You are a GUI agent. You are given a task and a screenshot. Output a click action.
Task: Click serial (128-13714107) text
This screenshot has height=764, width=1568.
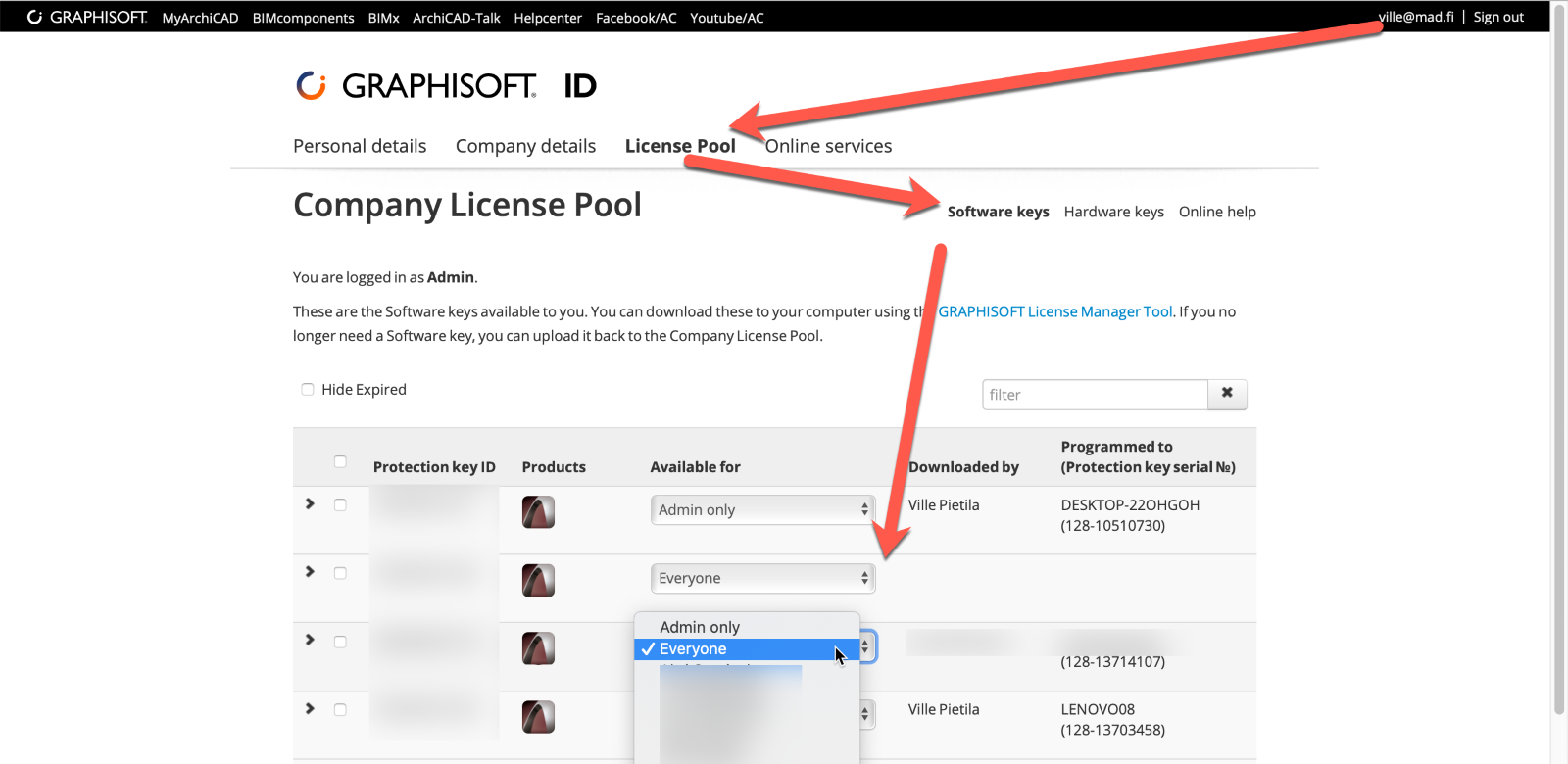[x=1112, y=661]
